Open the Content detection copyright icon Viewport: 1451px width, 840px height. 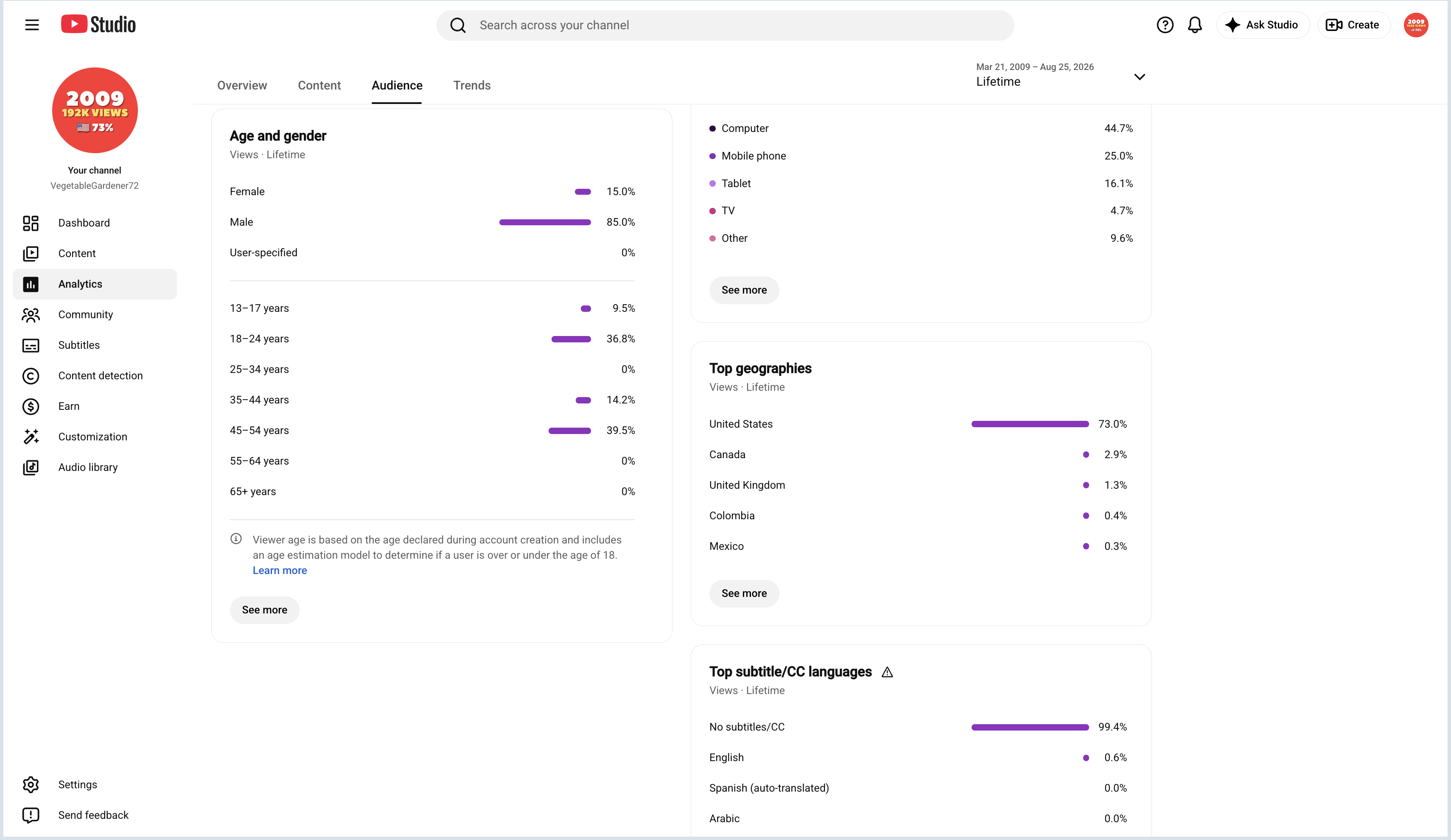click(31, 375)
